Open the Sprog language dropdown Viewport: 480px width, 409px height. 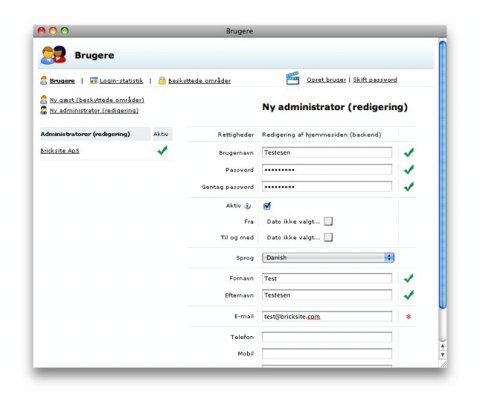(x=328, y=258)
